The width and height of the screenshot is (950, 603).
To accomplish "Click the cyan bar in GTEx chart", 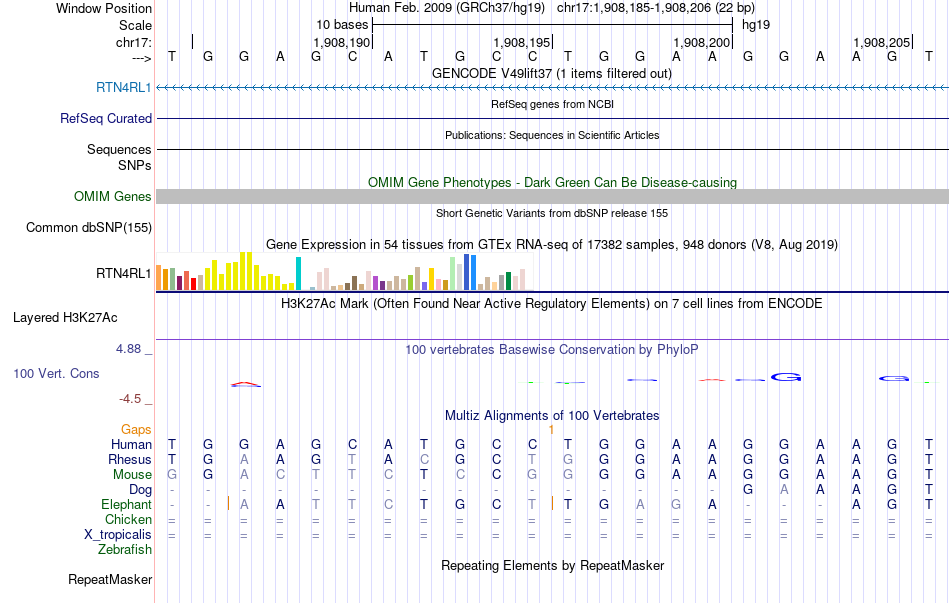I will (x=298, y=273).
